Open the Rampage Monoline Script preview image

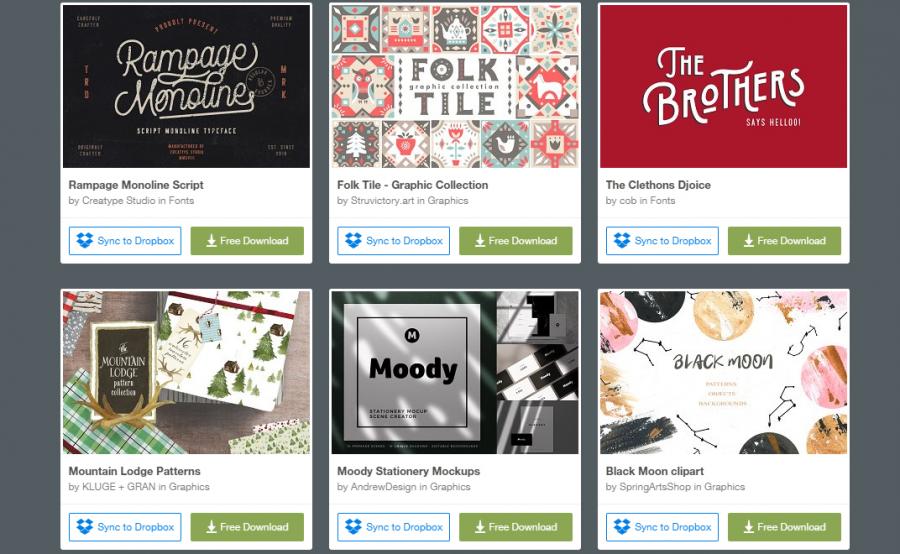click(186, 86)
